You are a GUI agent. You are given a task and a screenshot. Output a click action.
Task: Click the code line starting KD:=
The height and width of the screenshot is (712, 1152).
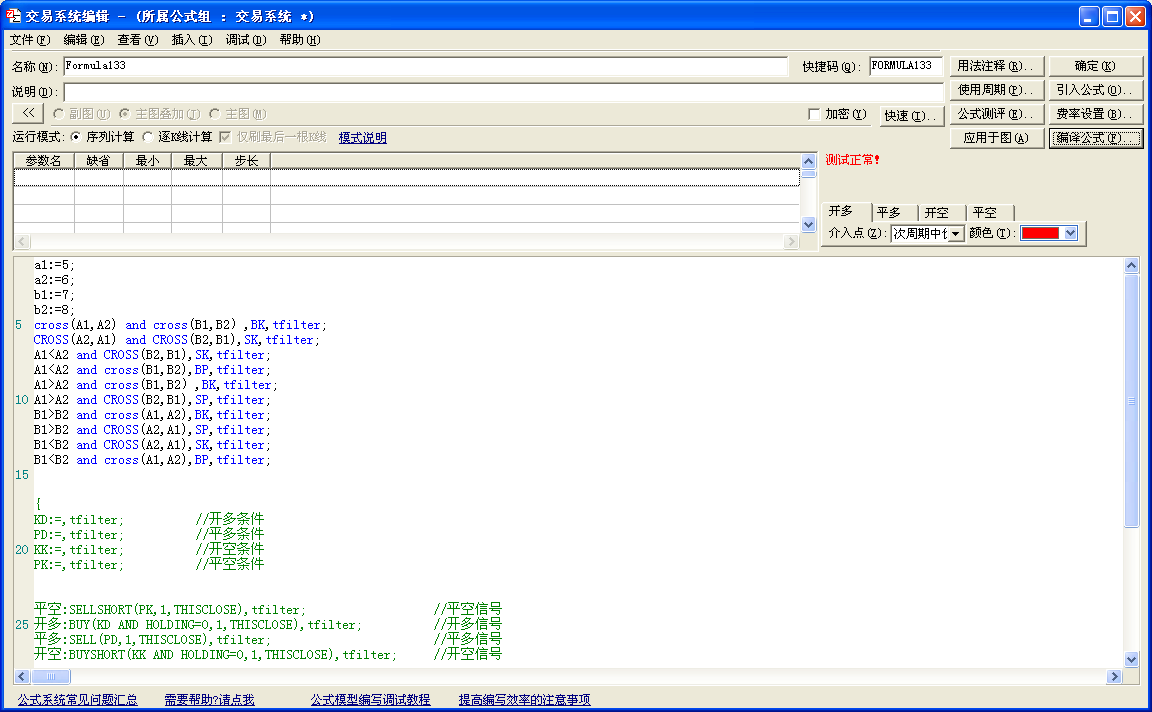click(149, 519)
